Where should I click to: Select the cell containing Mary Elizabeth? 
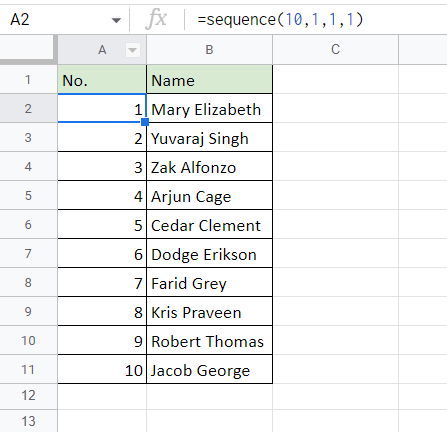pos(209,109)
